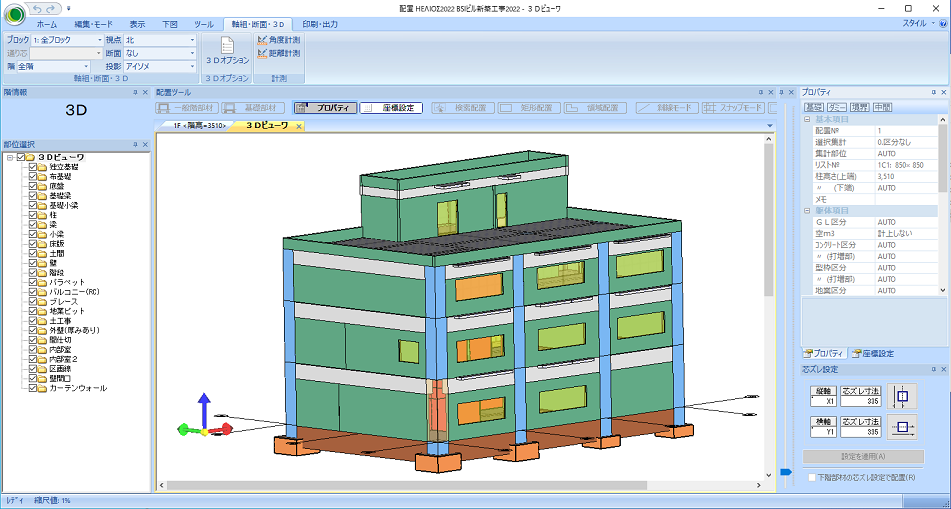Toggle the ブレース checkbox
The width and height of the screenshot is (951, 509).
coord(33,302)
